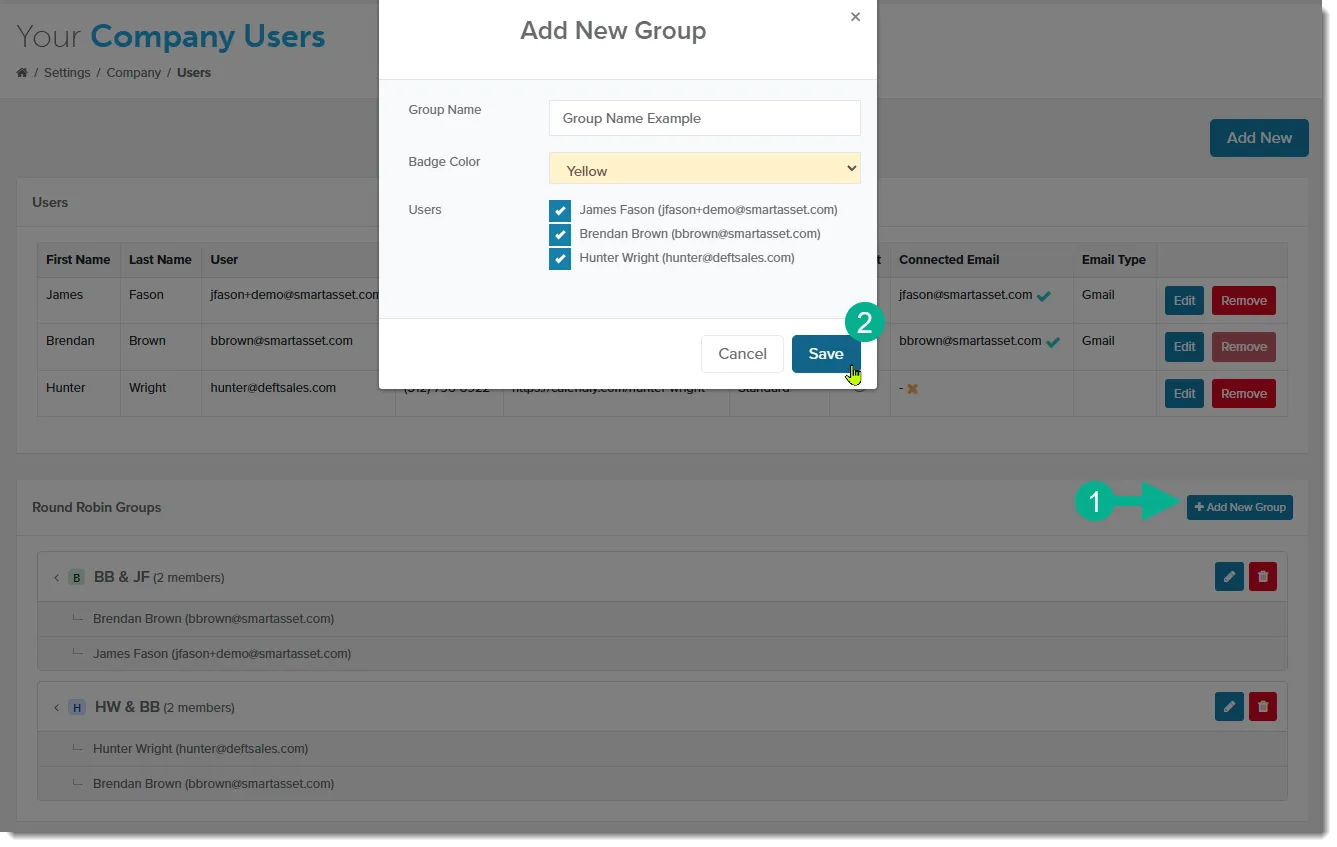Click the Email Type column header
The width and height of the screenshot is (1337, 847).
[x=1114, y=260]
